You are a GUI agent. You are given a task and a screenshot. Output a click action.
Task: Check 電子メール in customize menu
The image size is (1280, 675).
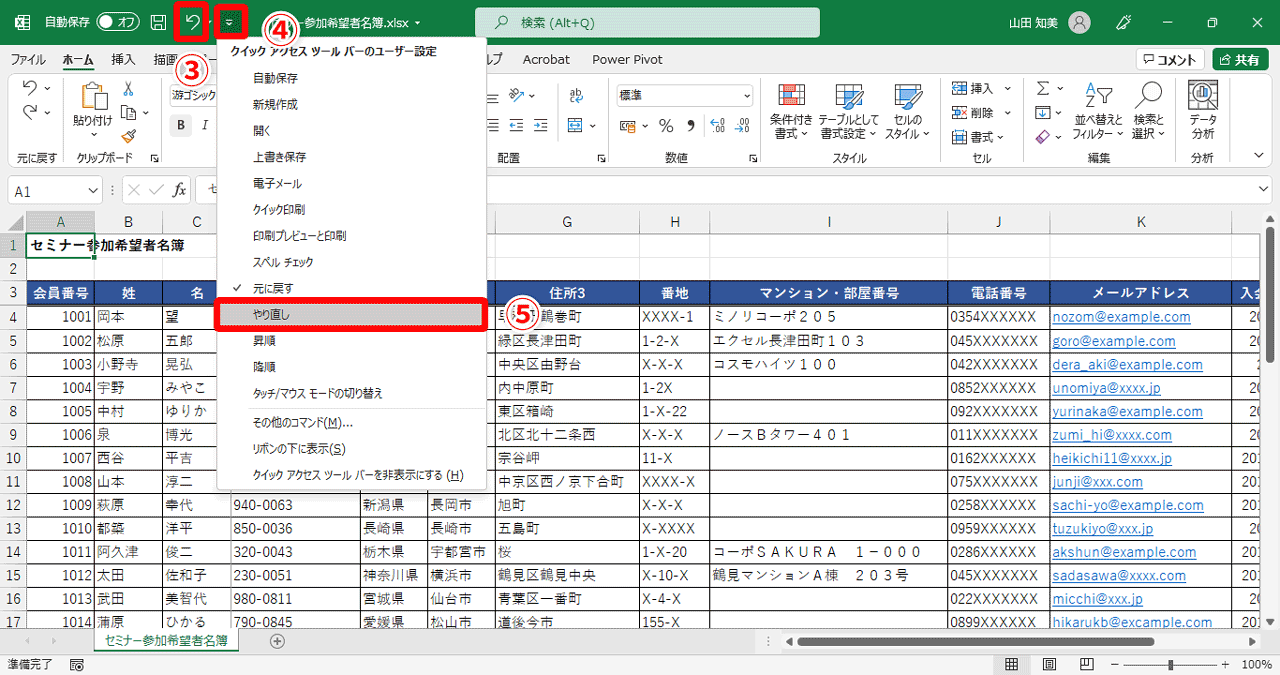[351, 183]
